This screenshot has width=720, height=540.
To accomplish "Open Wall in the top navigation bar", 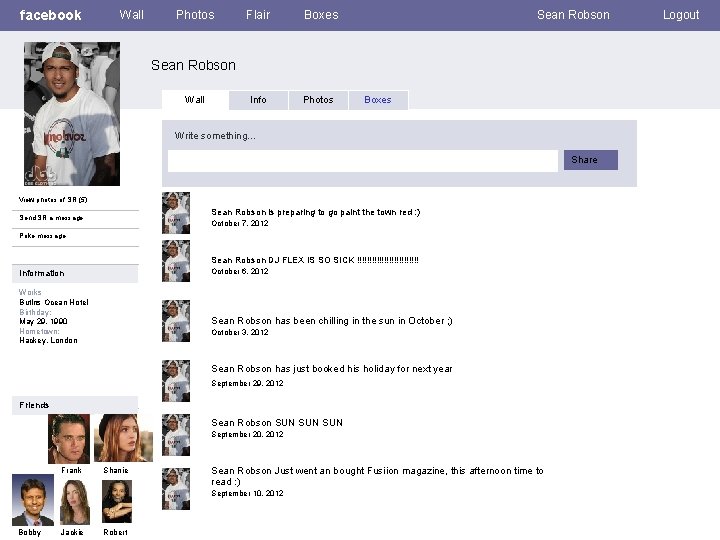I will (131, 15).
